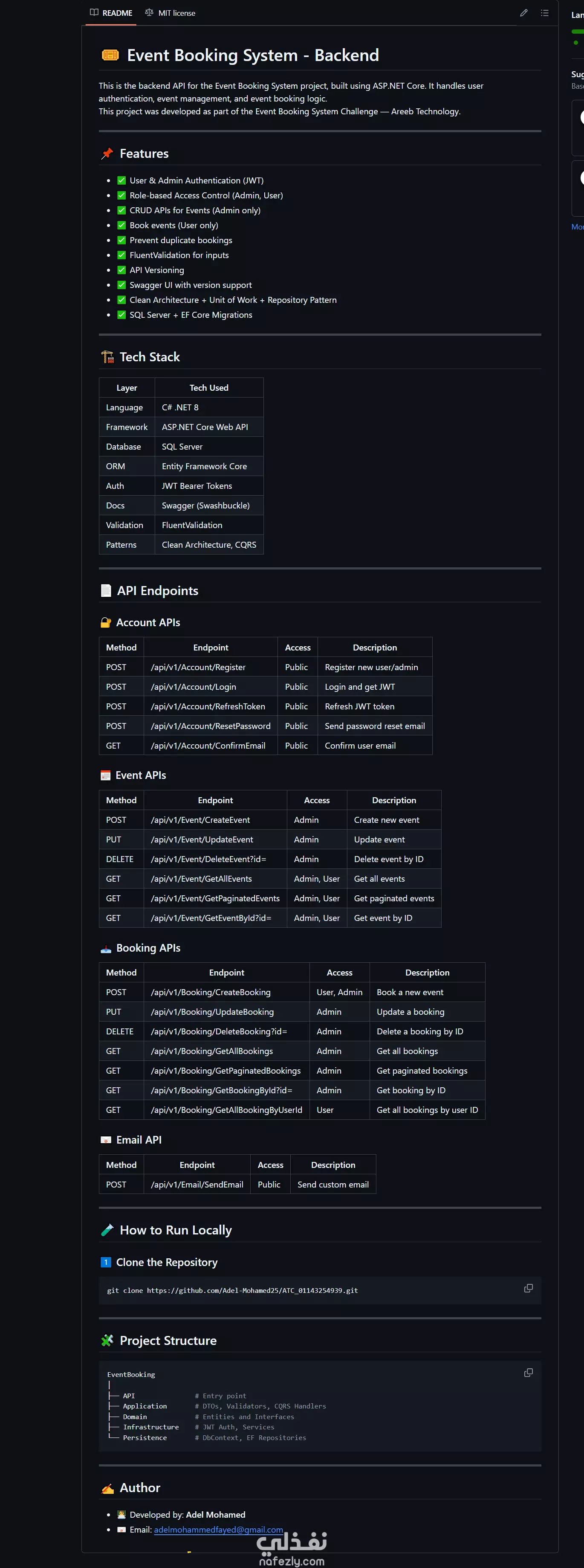The width and height of the screenshot is (584, 1568).
Task: Click the ticket emoji in the title
Action: [110, 55]
